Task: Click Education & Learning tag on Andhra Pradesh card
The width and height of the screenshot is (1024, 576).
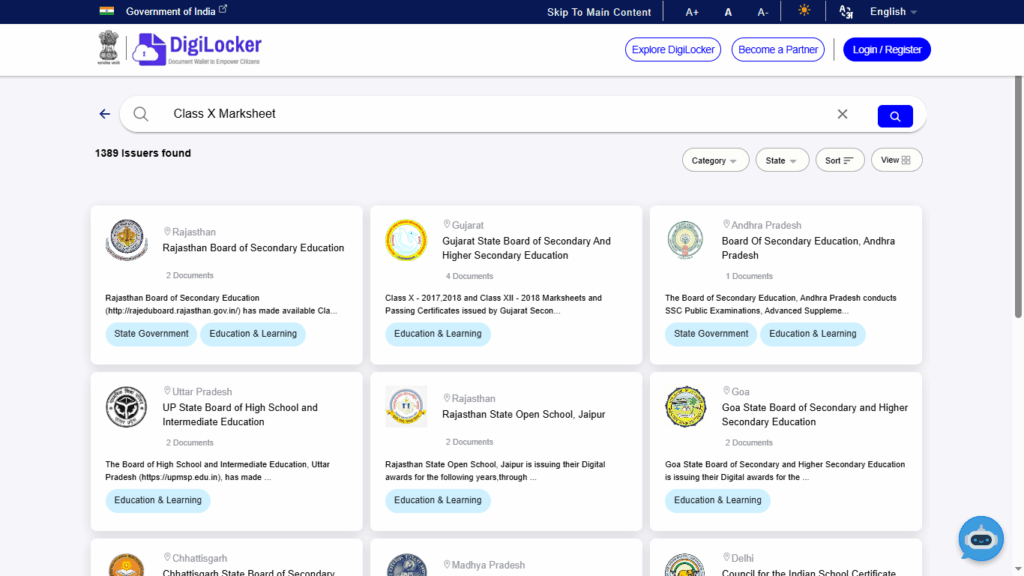Action: (x=812, y=334)
